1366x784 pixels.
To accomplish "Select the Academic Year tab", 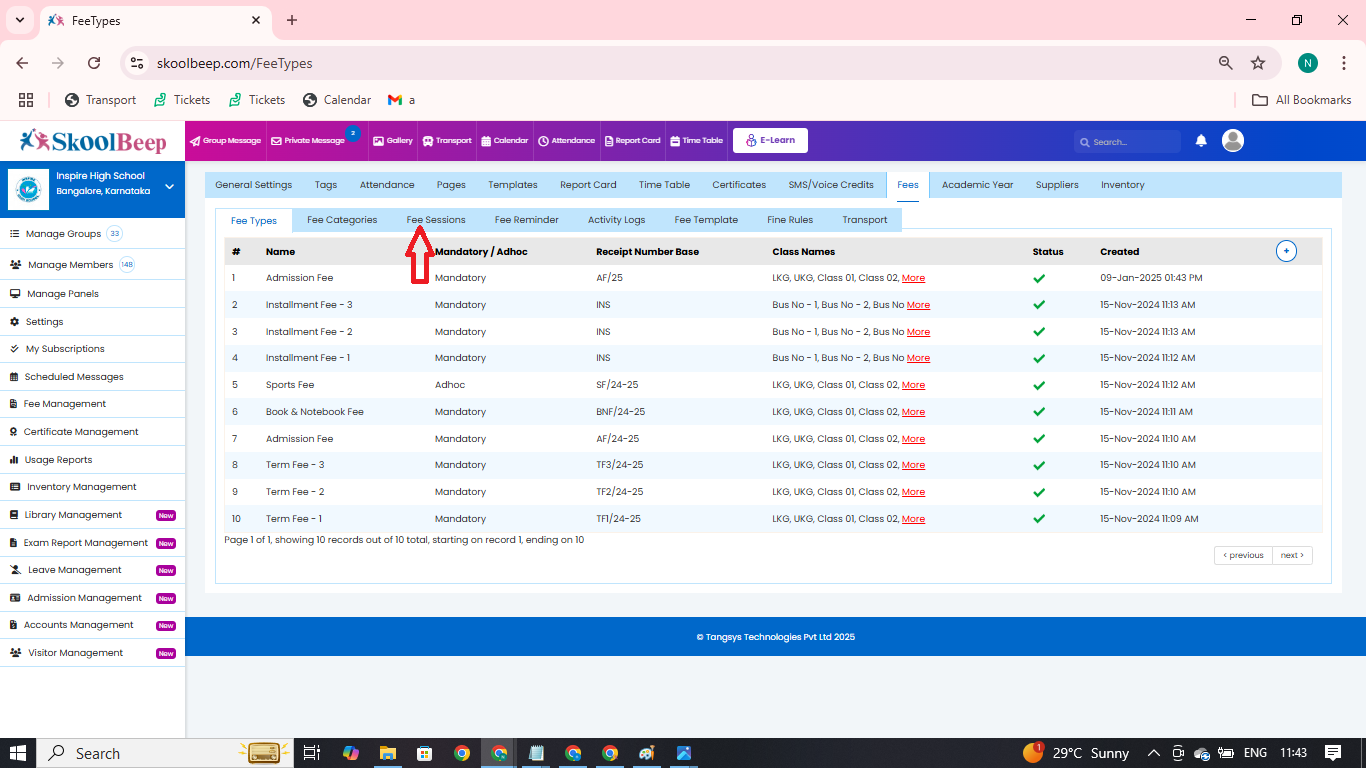I will point(977,185).
